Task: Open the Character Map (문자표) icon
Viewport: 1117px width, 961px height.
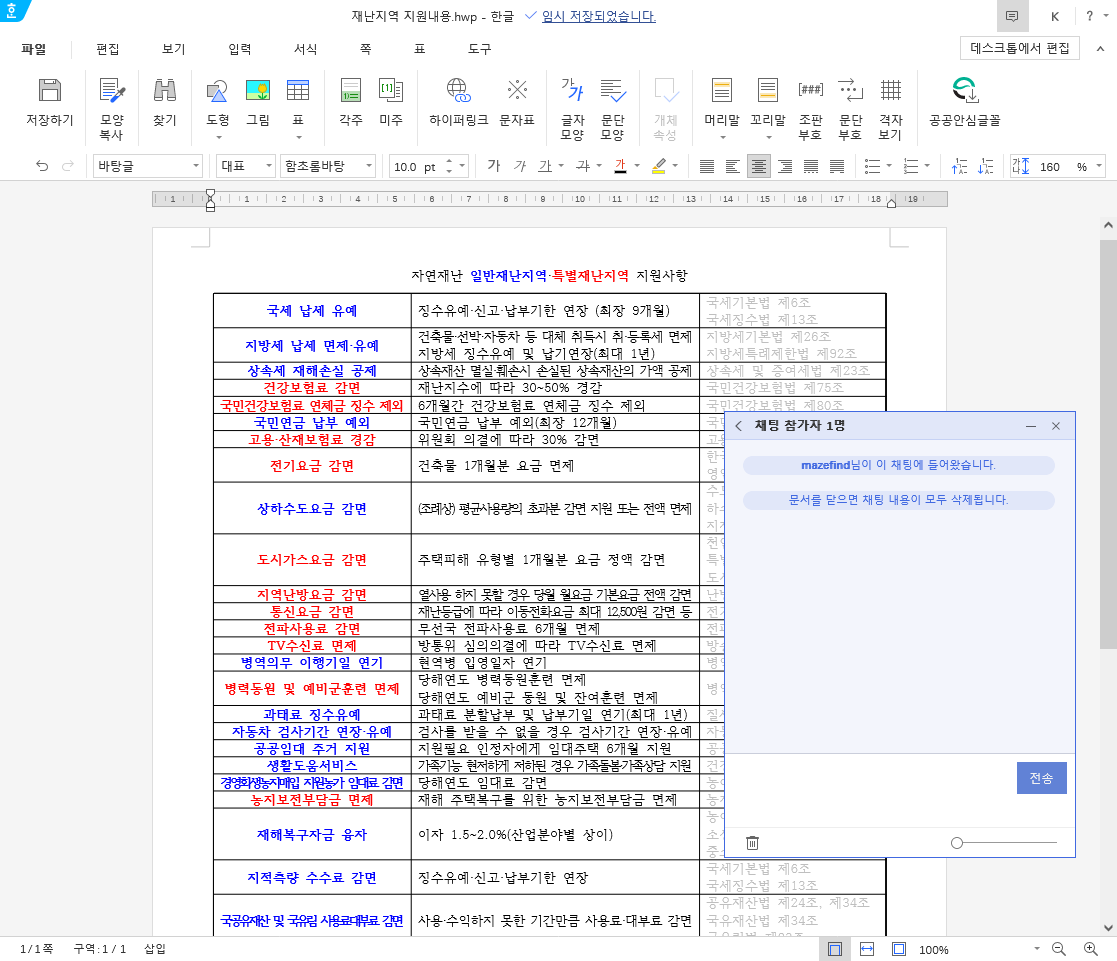Action: coord(517,91)
